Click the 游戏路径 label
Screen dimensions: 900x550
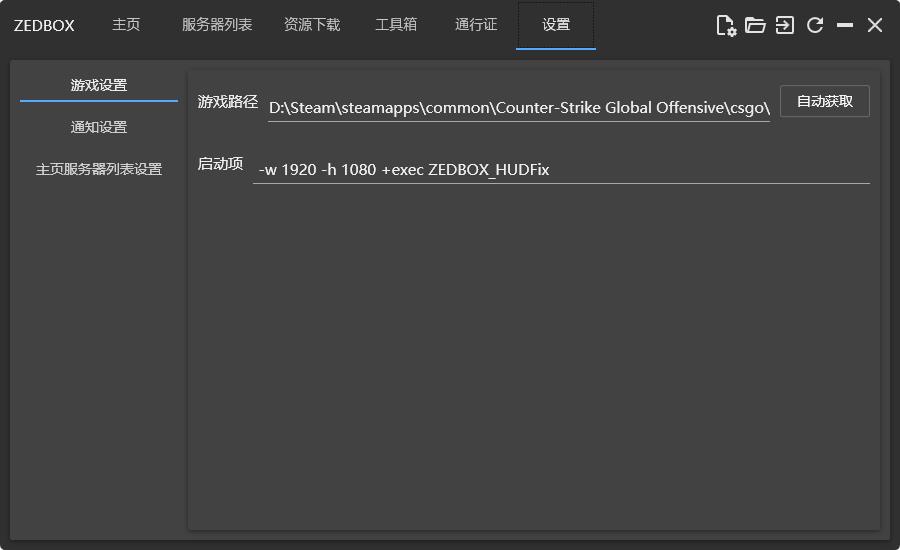[227, 102]
